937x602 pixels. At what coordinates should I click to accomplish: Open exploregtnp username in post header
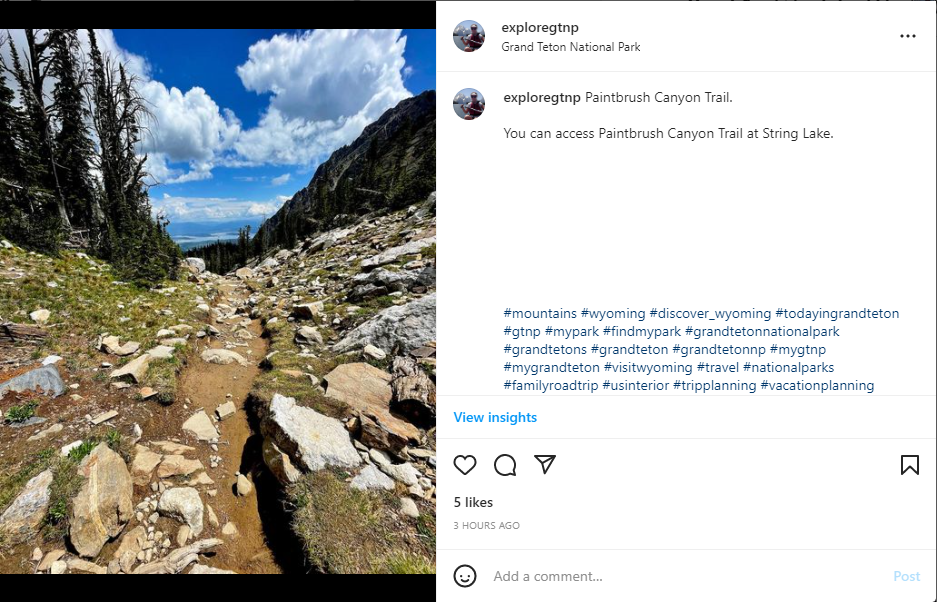pyautogui.click(x=540, y=28)
